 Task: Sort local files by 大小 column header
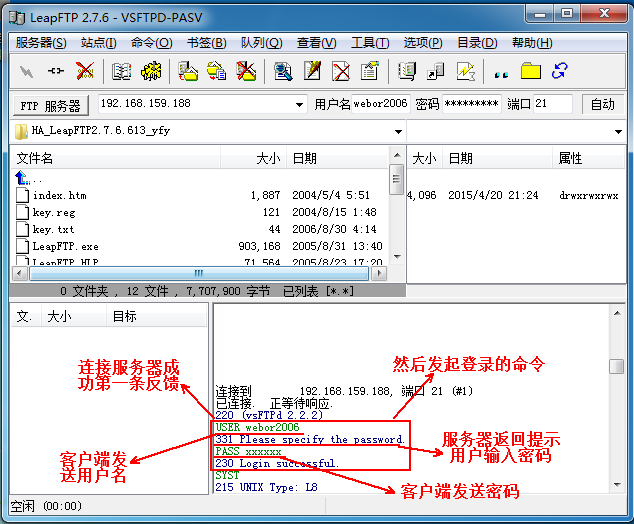coord(253,158)
